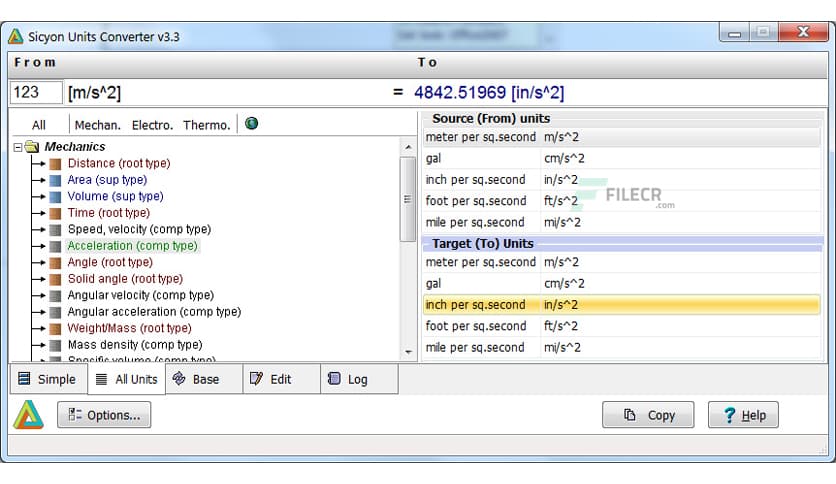The height and width of the screenshot is (484, 836).
Task: Select Volume (sup type) in tree
Action: tap(115, 196)
